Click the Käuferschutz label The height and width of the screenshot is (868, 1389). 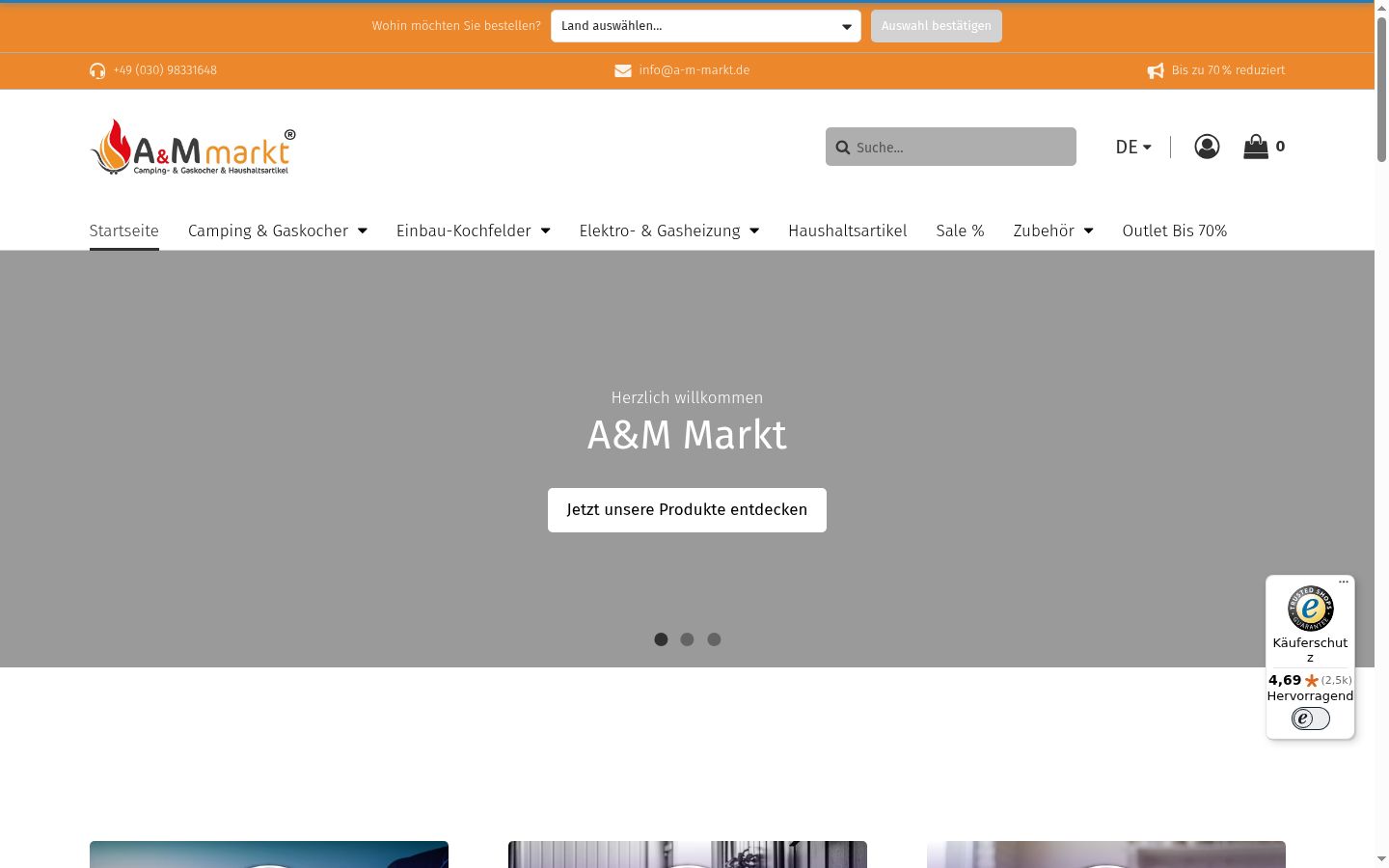(x=1310, y=649)
